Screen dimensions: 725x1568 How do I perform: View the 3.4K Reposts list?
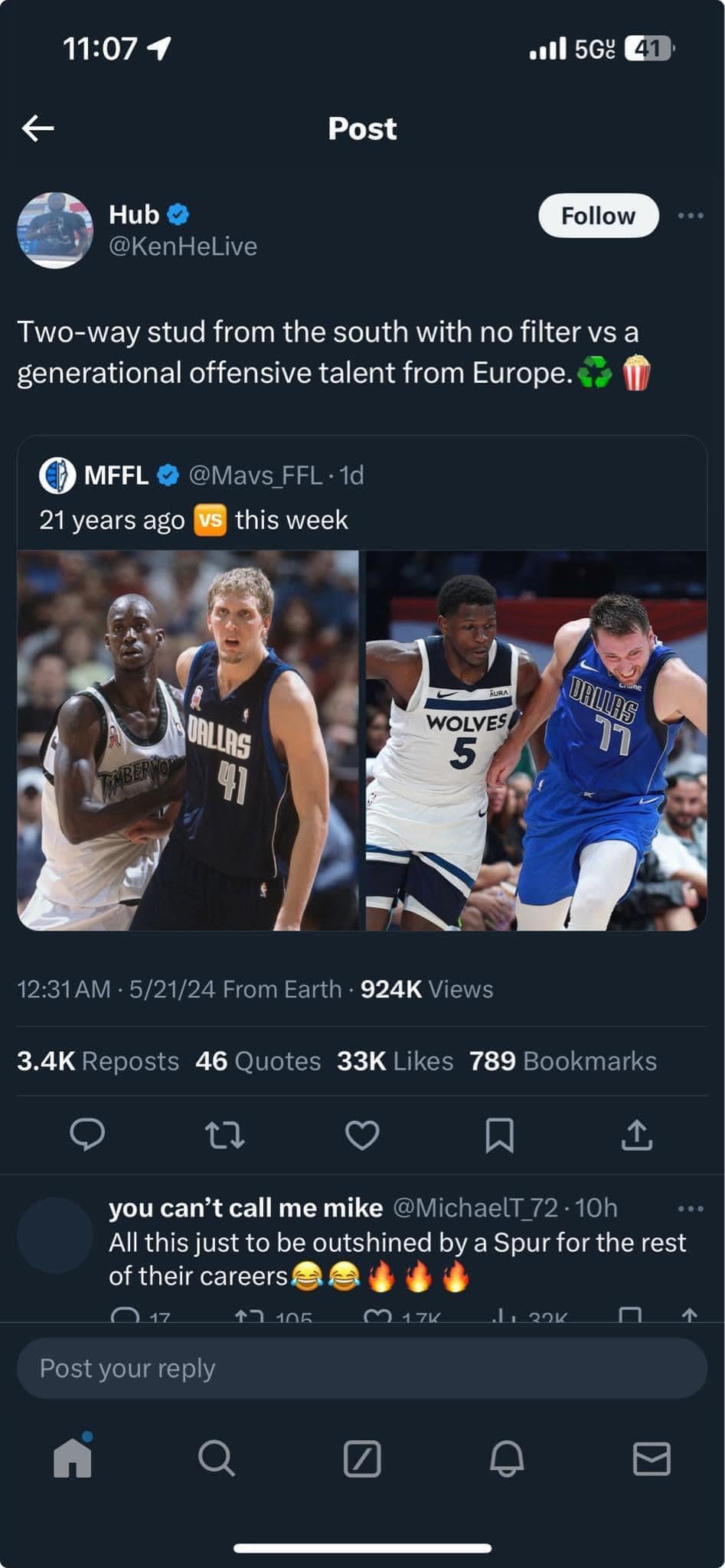click(x=98, y=1061)
